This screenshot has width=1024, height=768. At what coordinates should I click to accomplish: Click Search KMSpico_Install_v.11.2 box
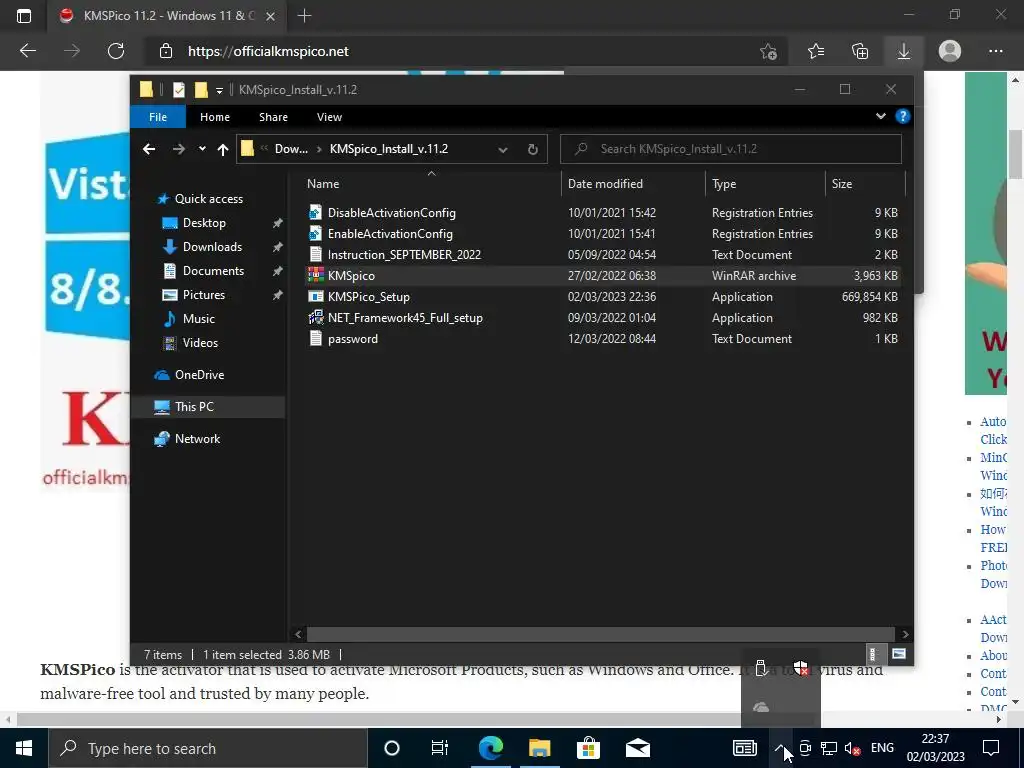[x=731, y=149]
